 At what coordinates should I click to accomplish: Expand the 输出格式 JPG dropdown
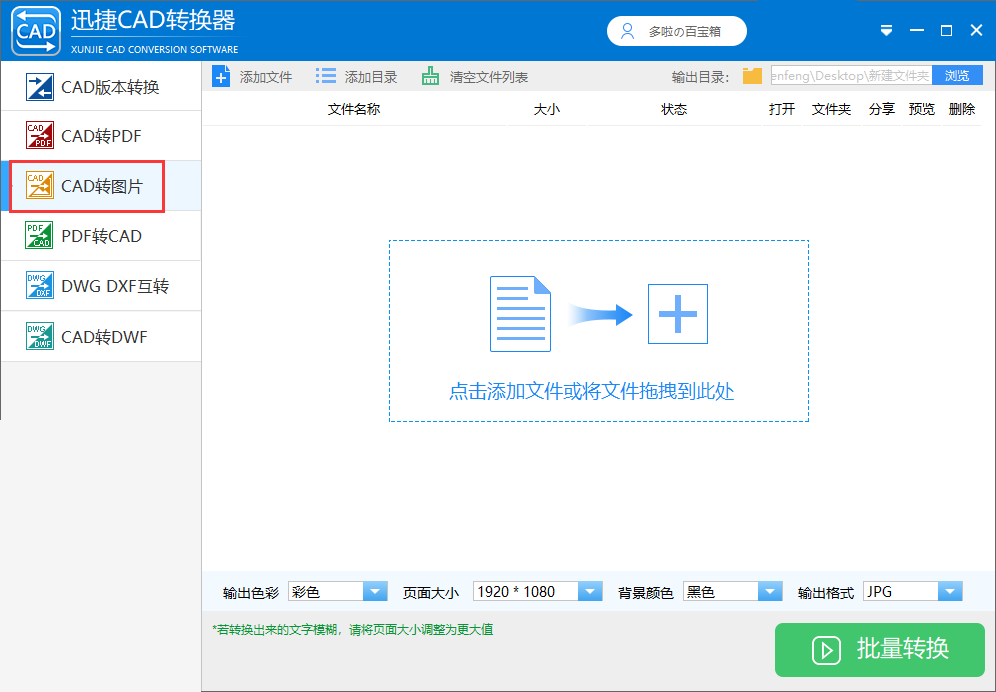912,592
